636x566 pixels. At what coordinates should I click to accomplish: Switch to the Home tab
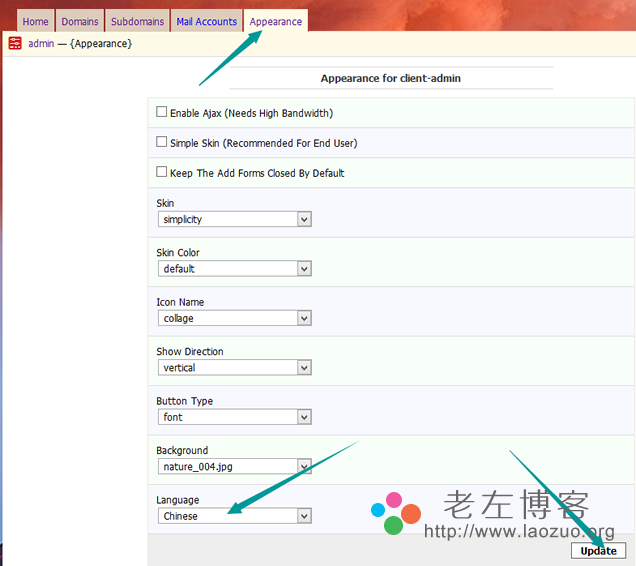pos(35,21)
